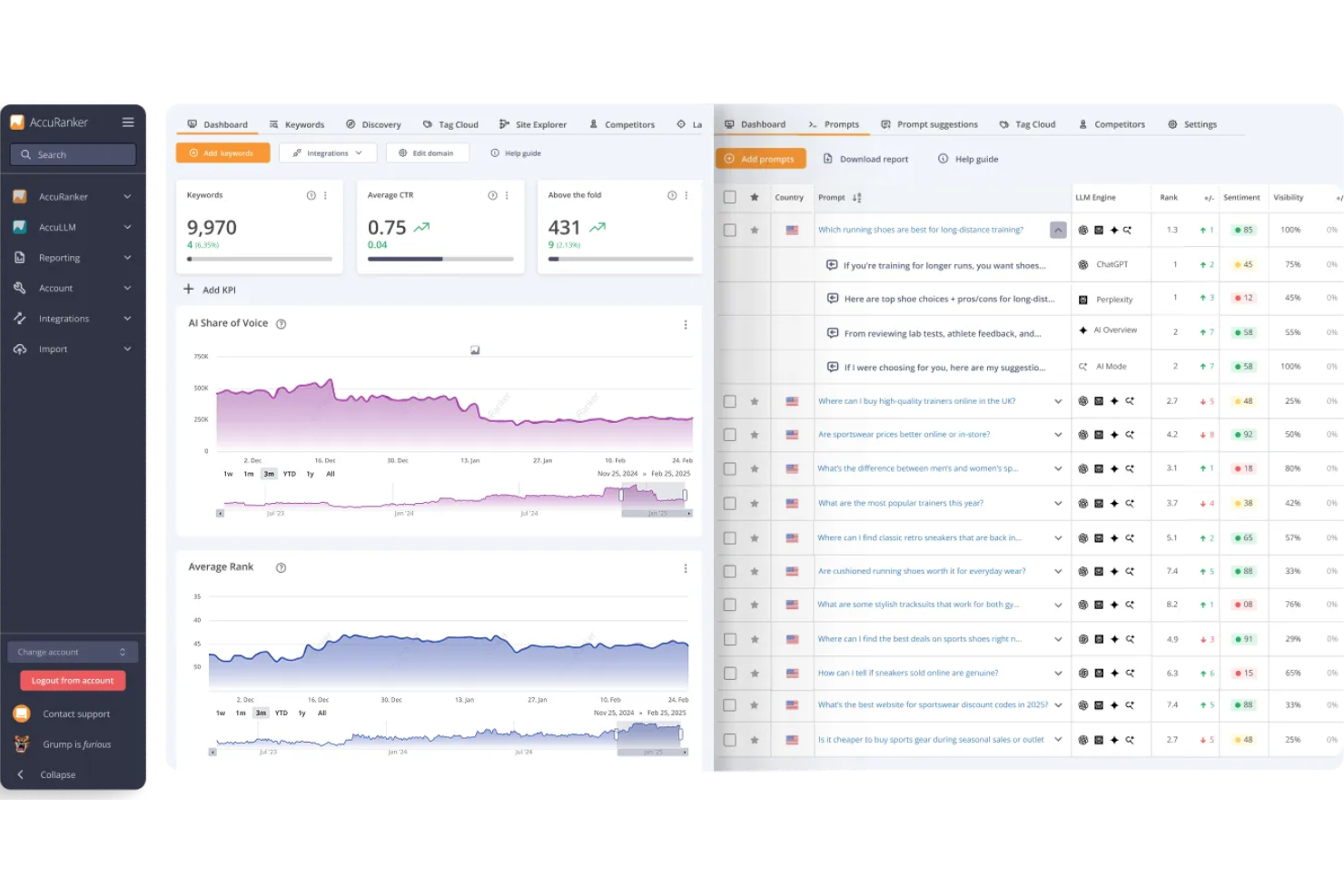Click Download report
Image resolution: width=1344 pixels, height=896 pixels.
(866, 158)
